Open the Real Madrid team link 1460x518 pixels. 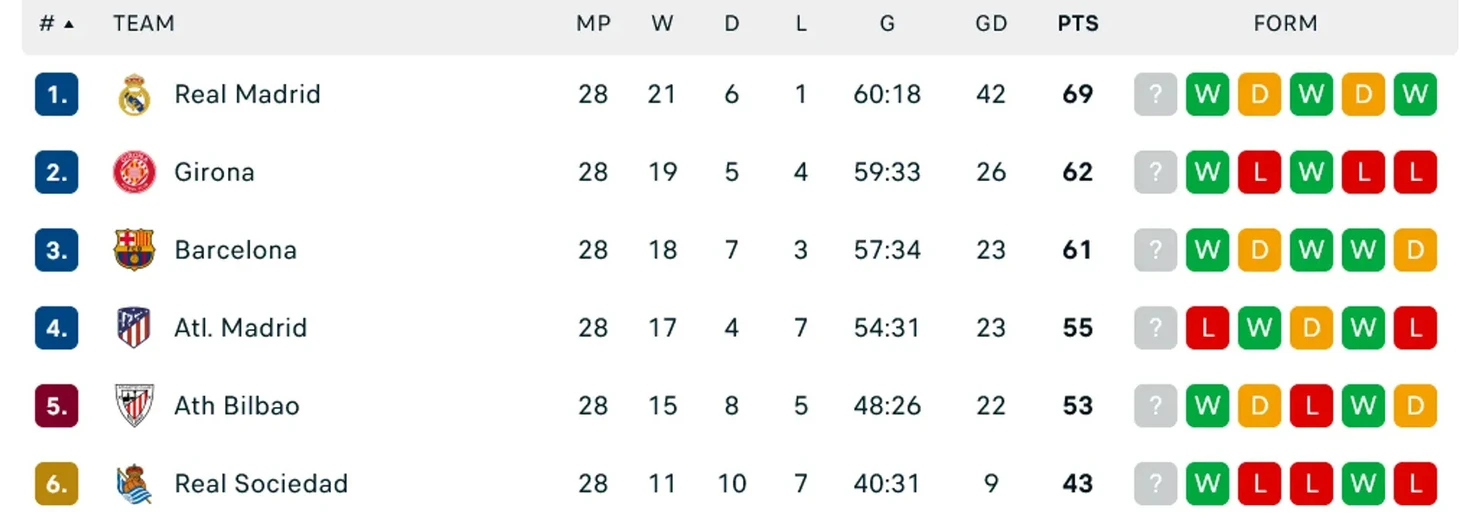pyautogui.click(x=247, y=95)
